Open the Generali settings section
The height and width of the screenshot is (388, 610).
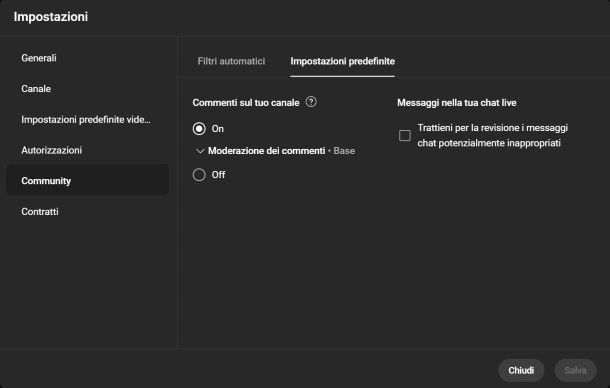88,58
